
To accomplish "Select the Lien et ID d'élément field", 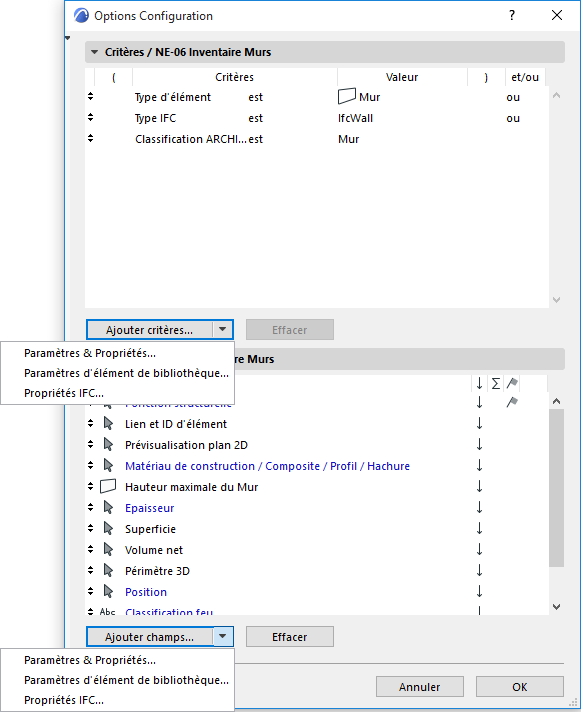I will pos(176,424).
